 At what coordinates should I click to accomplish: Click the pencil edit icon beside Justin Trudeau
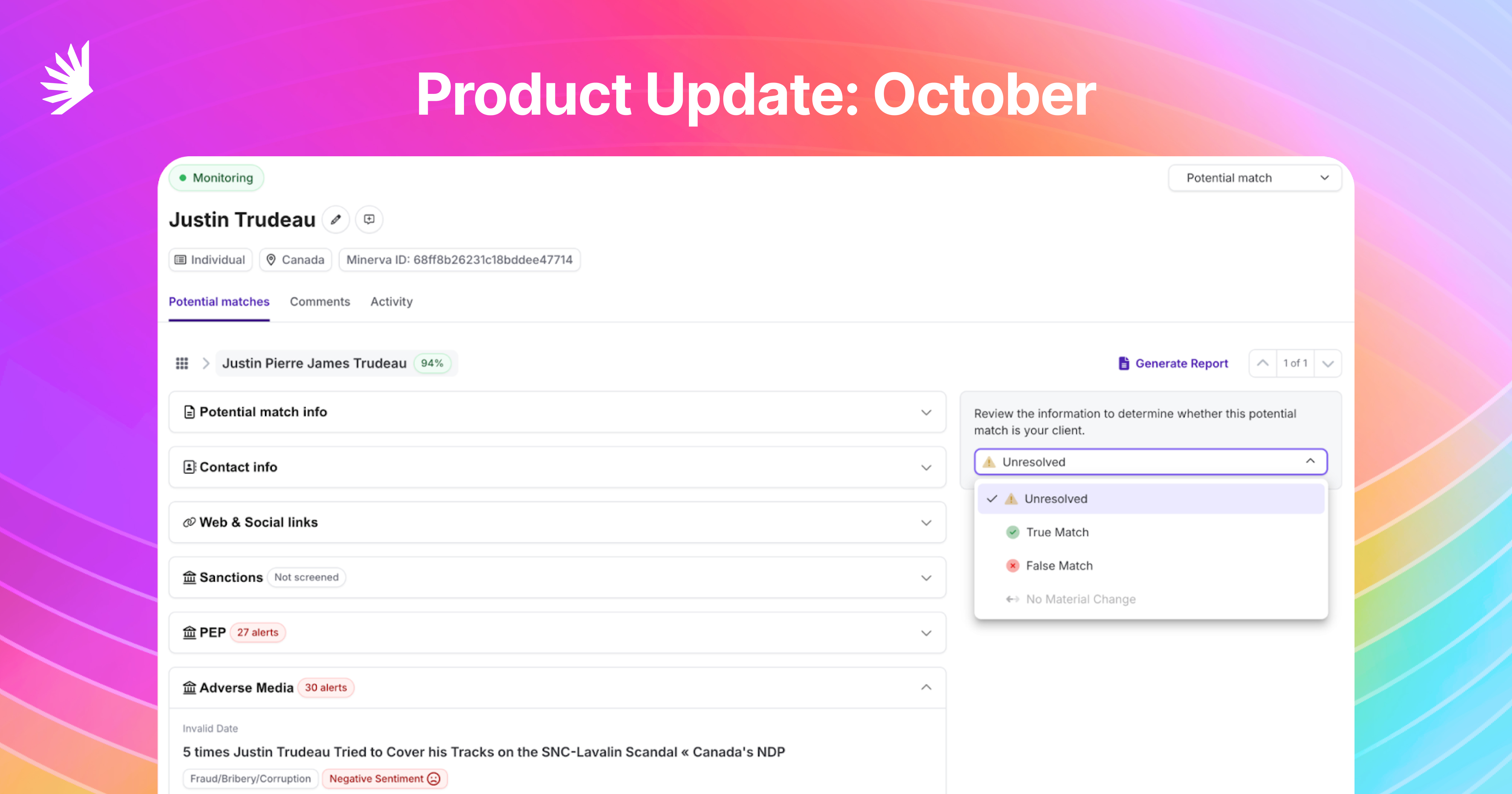pyautogui.click(x=336, y=220)
